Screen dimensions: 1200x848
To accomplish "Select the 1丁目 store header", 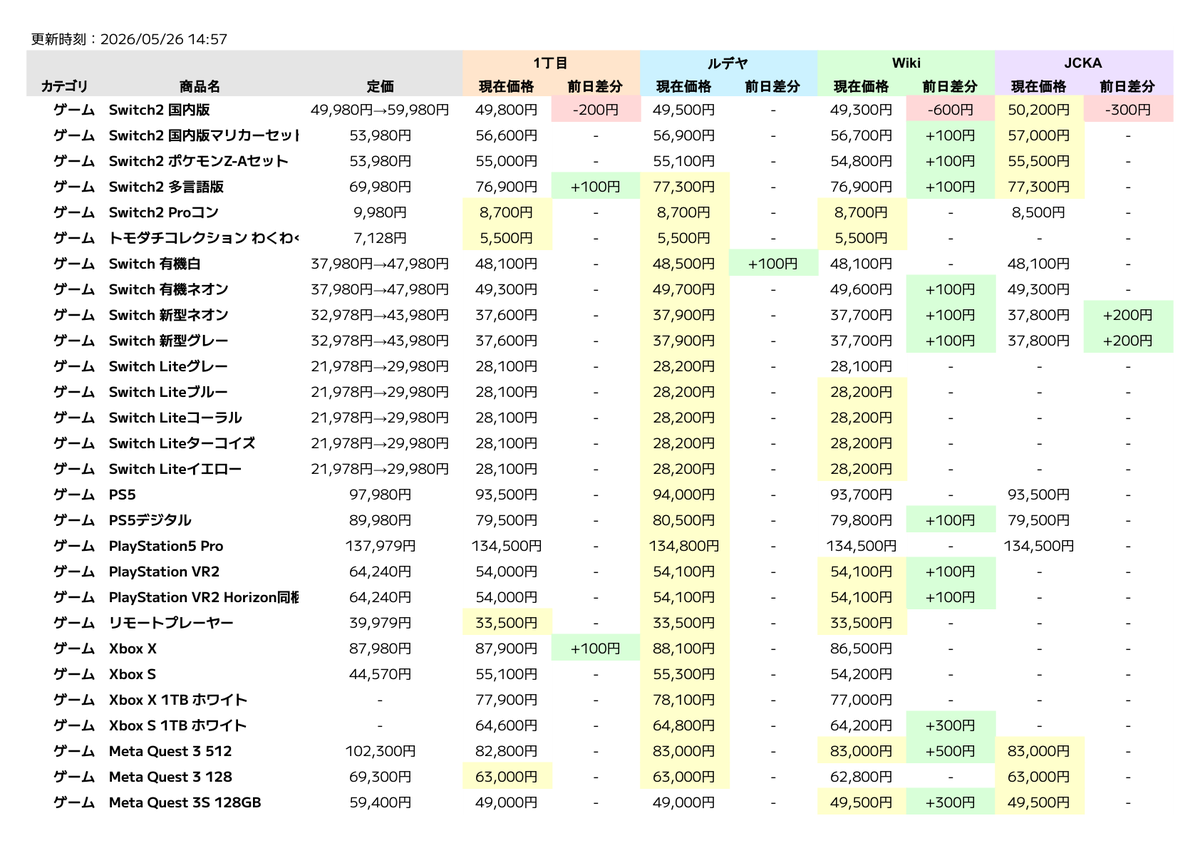I will point(551,62).
